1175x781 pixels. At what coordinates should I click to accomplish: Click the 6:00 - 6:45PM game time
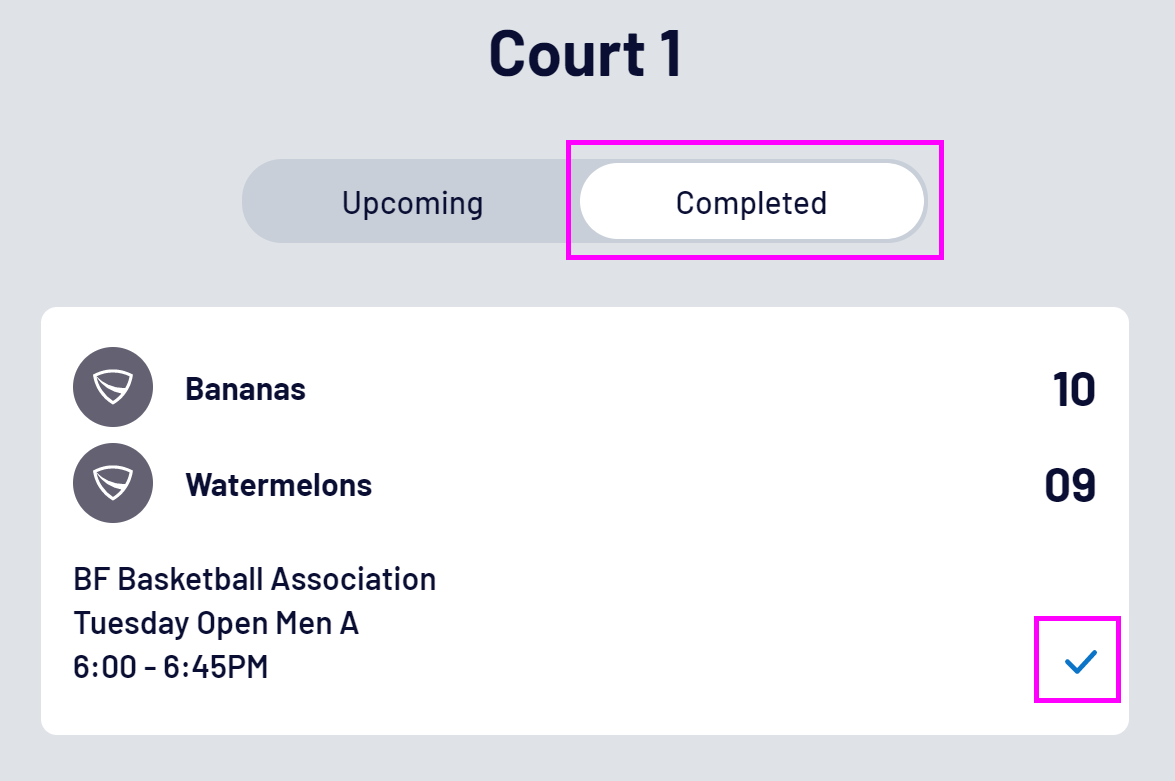[x=171, y=667]
